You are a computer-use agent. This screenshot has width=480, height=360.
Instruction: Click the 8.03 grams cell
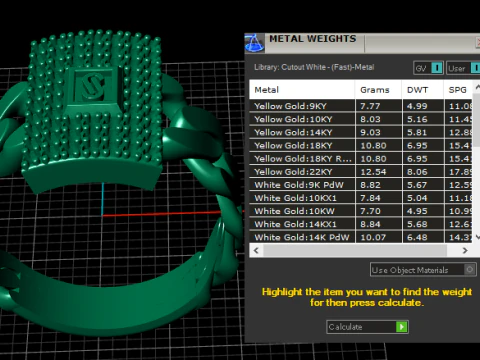pos(378,119)
